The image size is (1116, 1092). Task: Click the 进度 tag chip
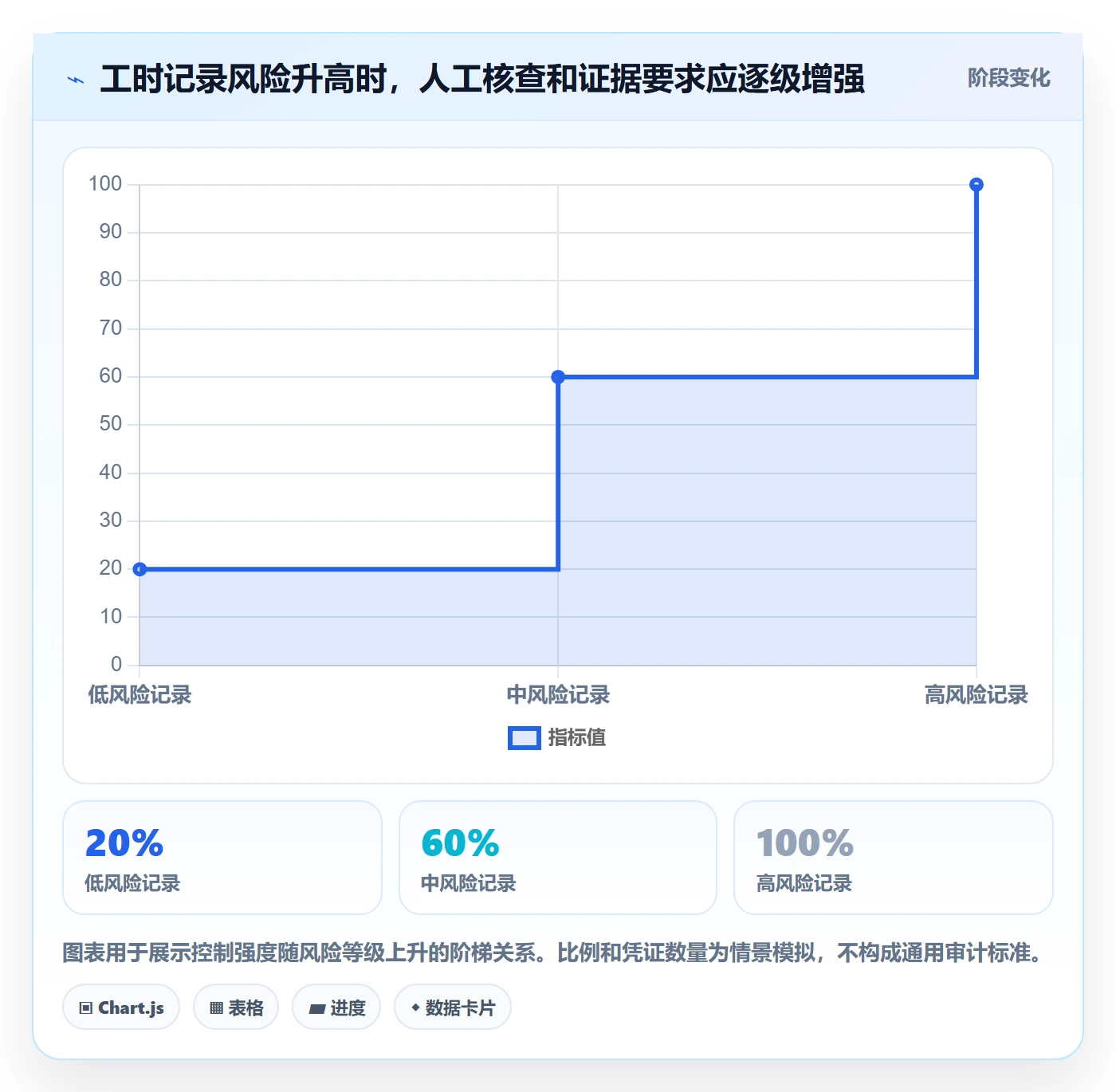point(336,1008)
